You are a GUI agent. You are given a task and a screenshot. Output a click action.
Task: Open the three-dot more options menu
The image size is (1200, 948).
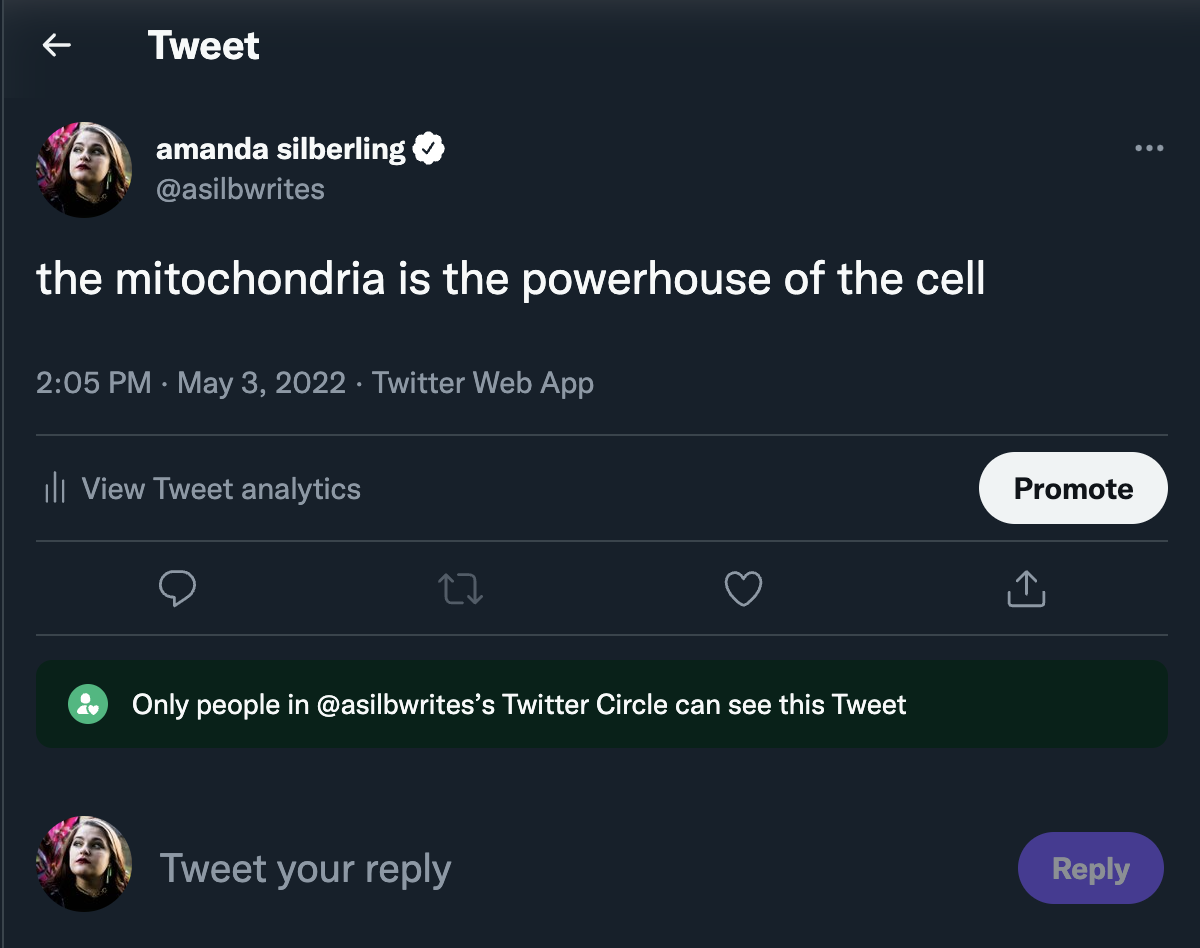pyautogui.click(x=1149, y=149)
